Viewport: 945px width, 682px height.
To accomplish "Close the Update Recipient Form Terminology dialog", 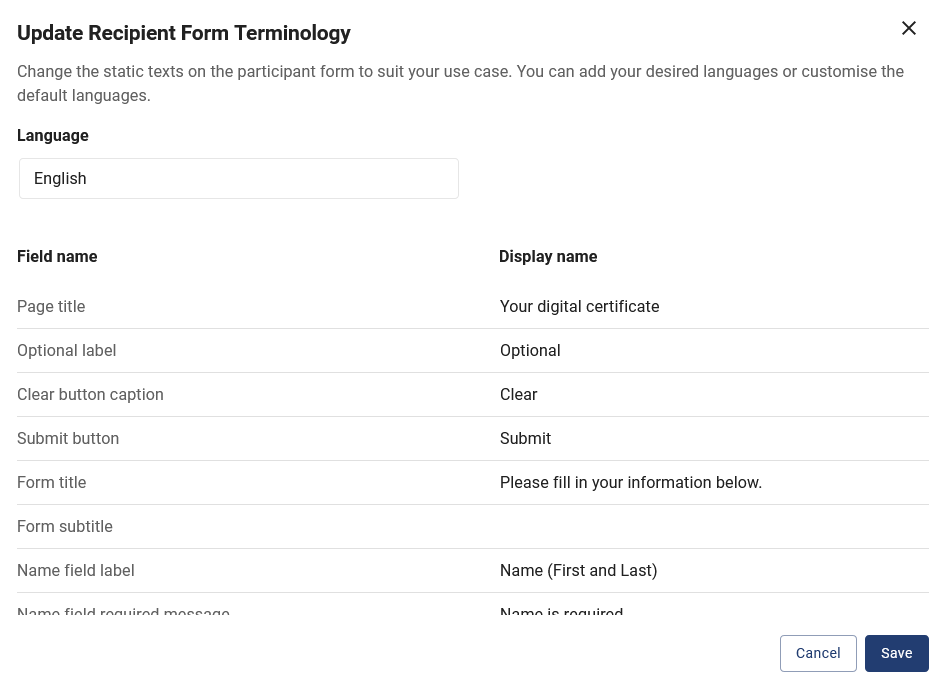I will [909, 28].
